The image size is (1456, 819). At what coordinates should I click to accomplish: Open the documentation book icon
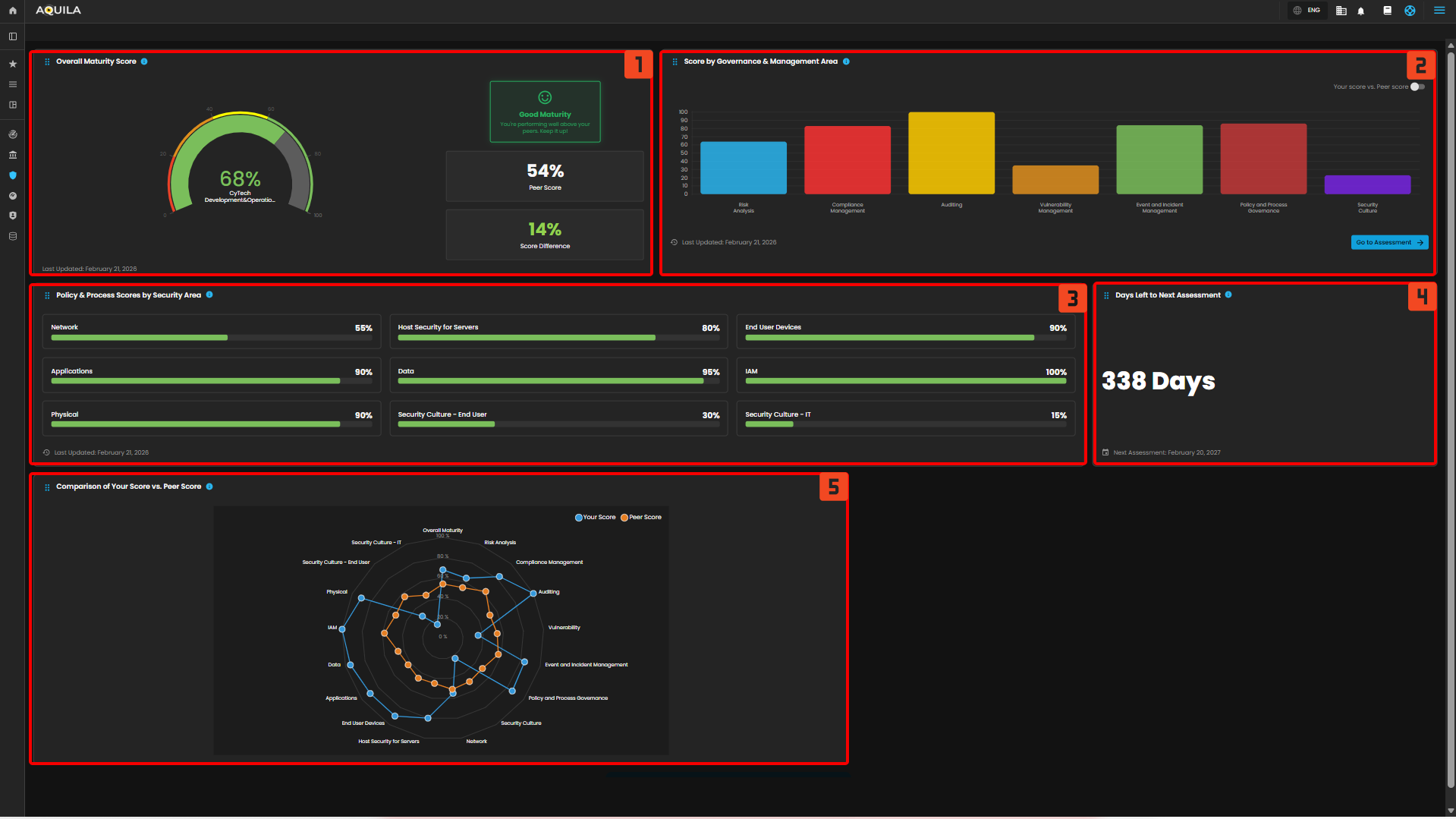click(x=1387, y=11)
